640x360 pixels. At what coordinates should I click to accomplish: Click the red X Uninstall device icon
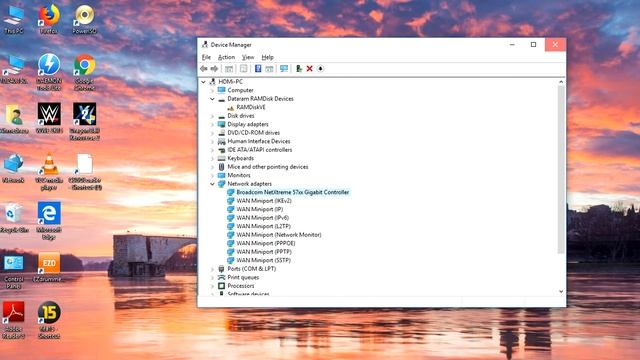point(310,69)
